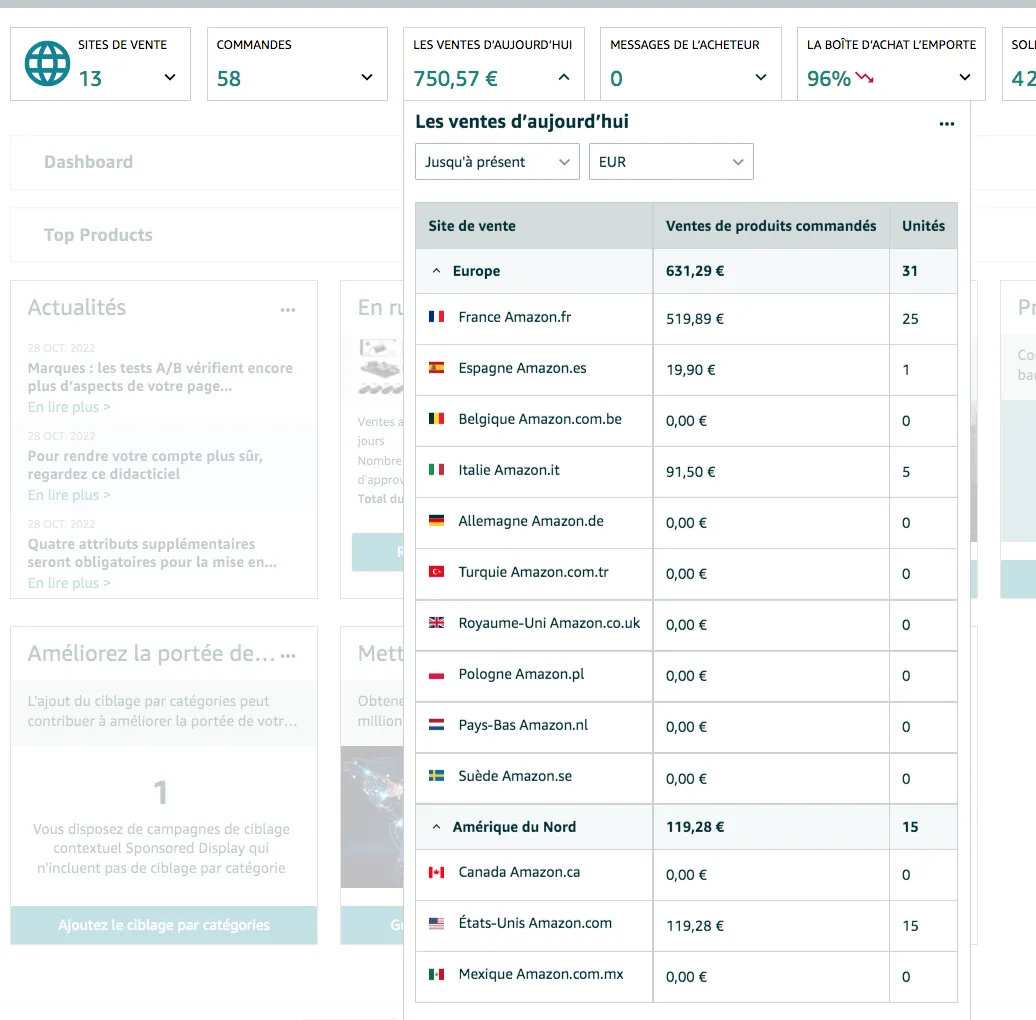Click the 58 orders count
This screenshot has height=1020, width=1036.
point(229,79)
